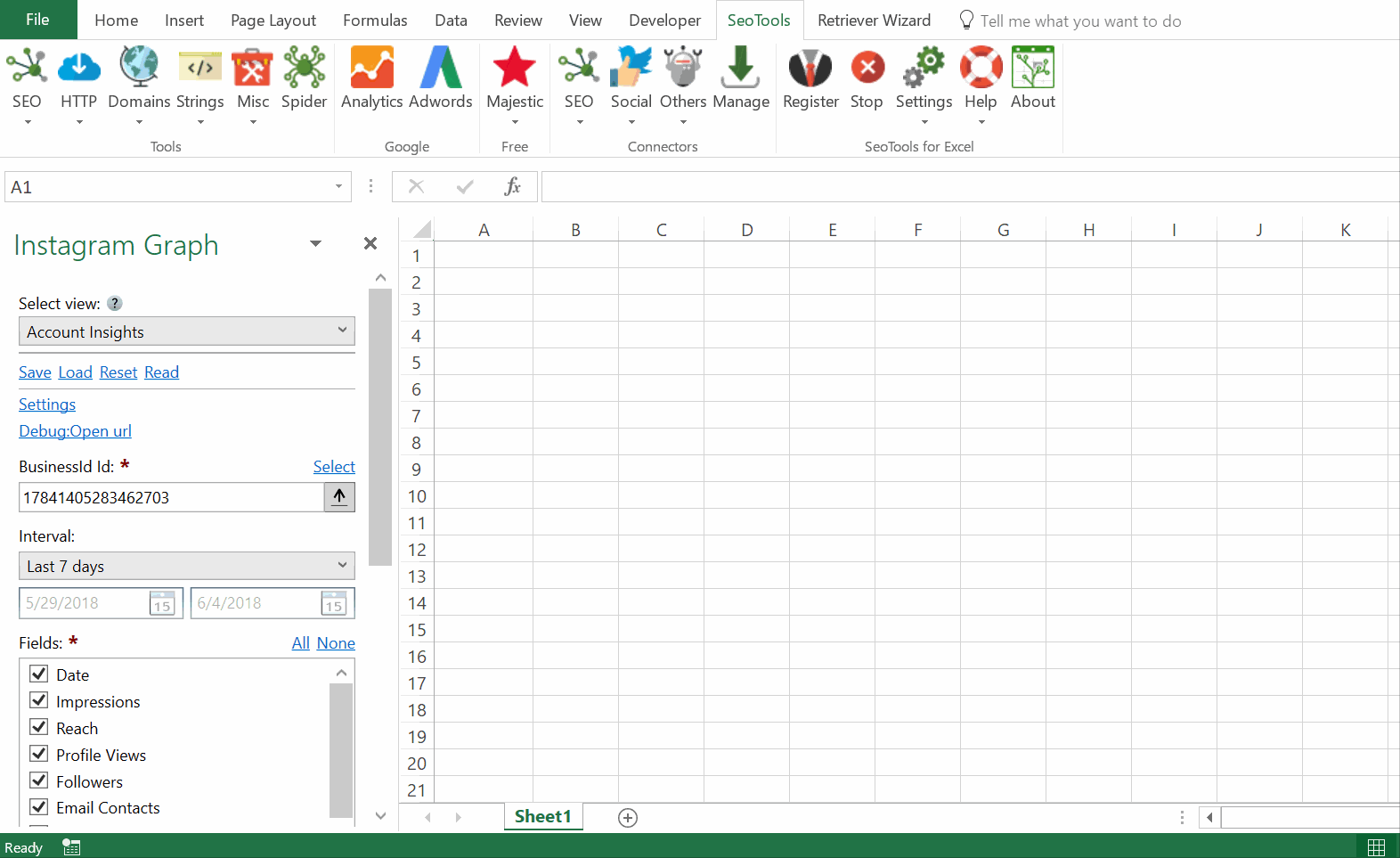Click the task pane vertical scrollbar
Viewport: 1400px width, 858px height.
tap(380, 427)
